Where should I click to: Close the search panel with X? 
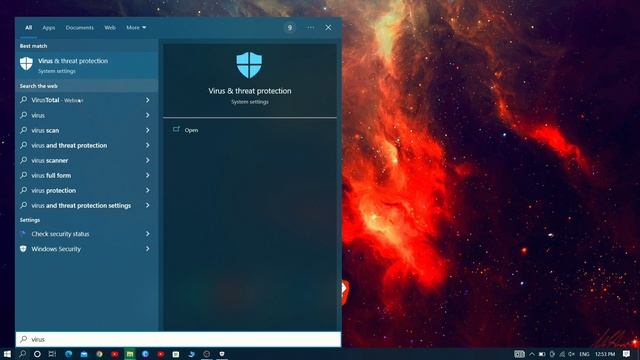pyautogui.click(x=328, y=28)
